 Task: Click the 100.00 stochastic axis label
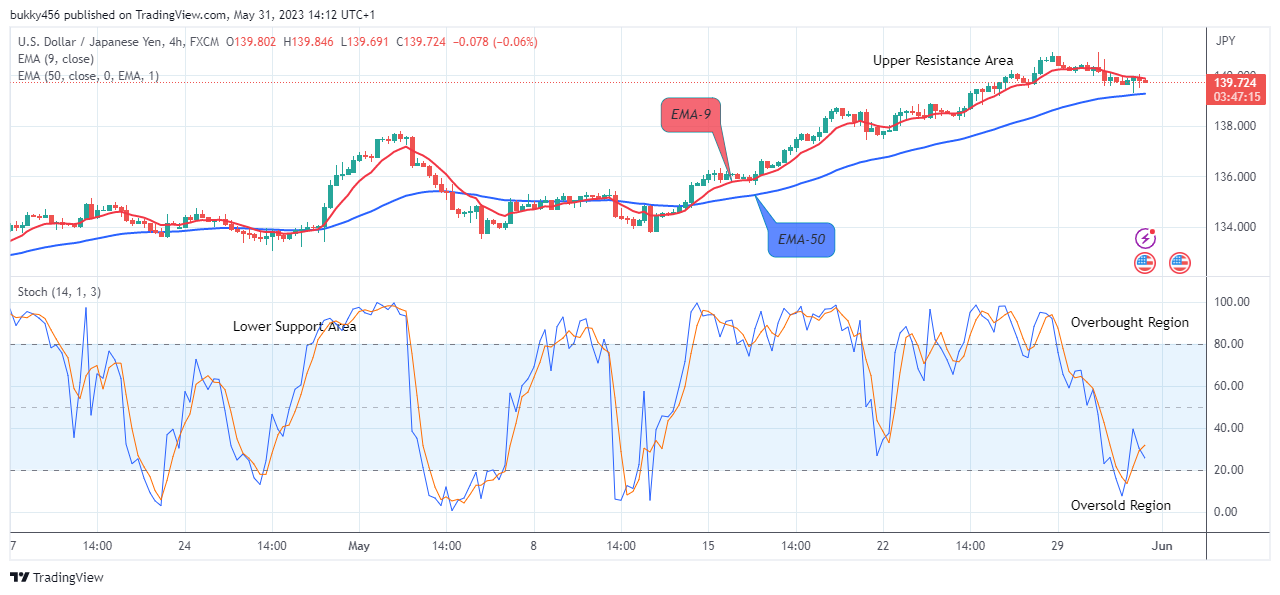pyautogui.click(x=1234, y=302)
